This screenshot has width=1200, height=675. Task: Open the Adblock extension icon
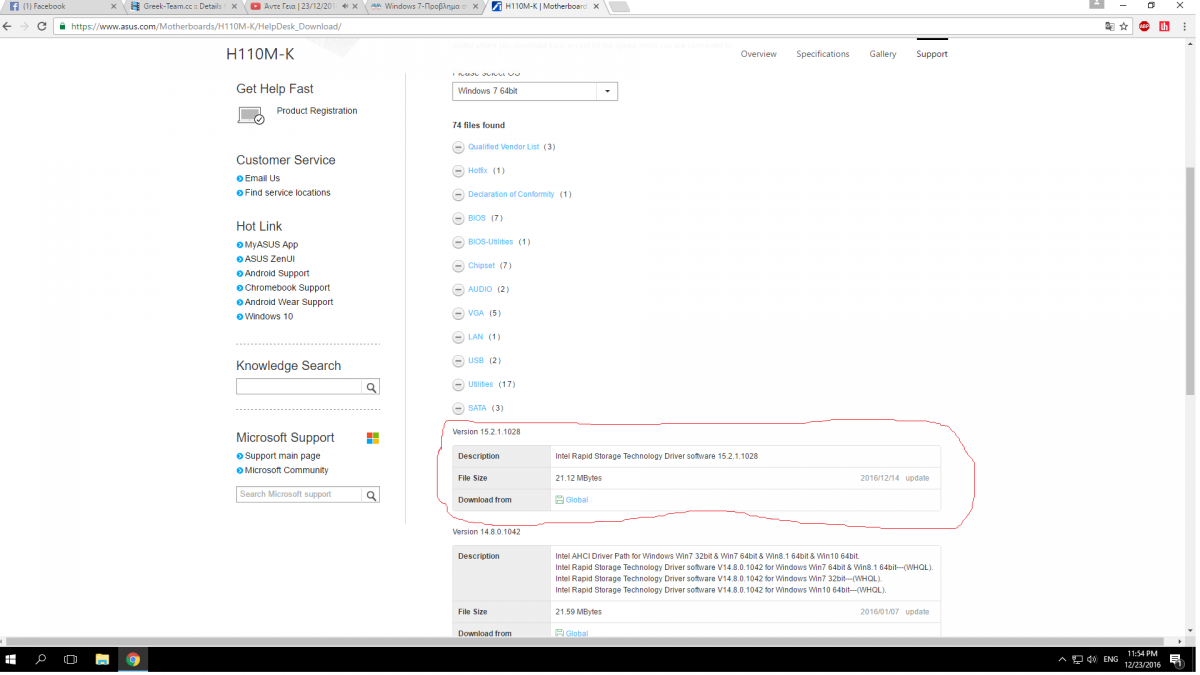click(1144, 26)
